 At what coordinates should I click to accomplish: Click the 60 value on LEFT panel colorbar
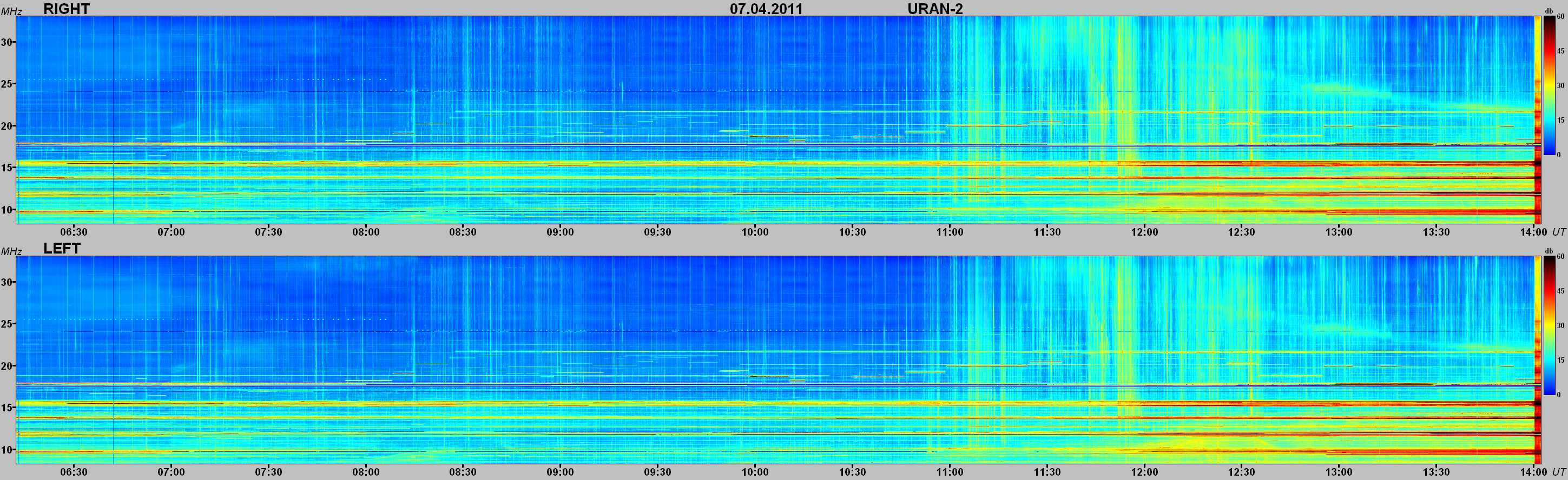(1560, 257)
